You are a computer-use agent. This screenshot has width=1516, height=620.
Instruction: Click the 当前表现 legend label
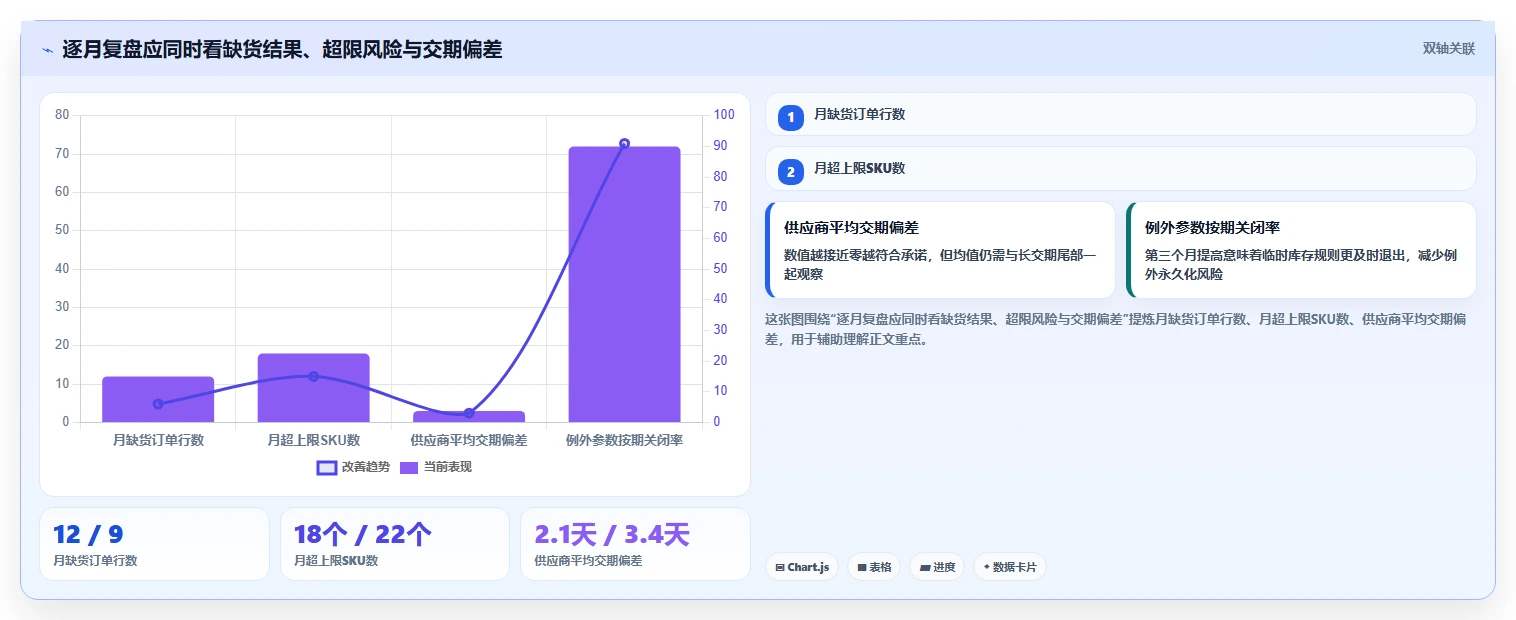(x=448, y=467)
